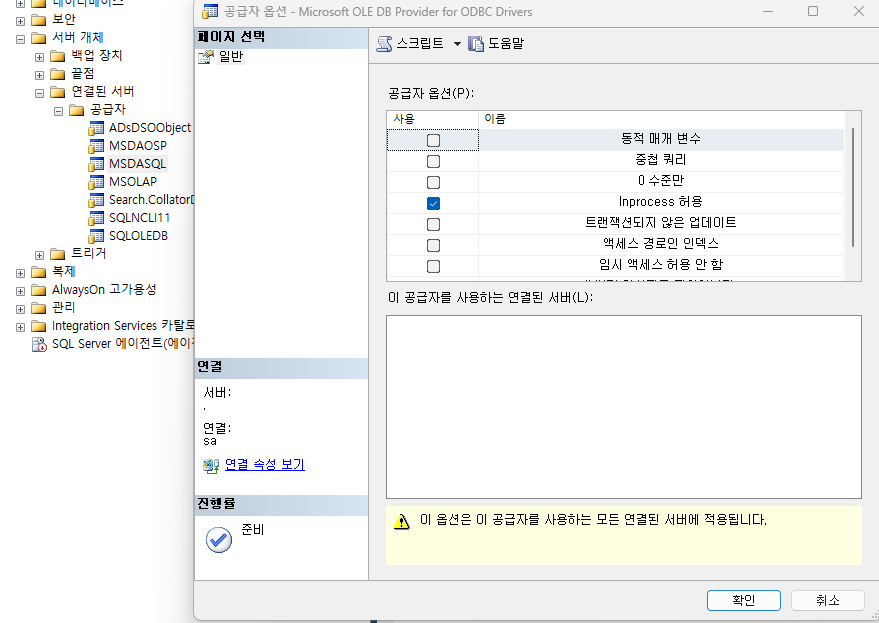Screen dimensions: 879x623
Task: Click the 연결된 서버 folder icon
Action: (x=58, y=92)
